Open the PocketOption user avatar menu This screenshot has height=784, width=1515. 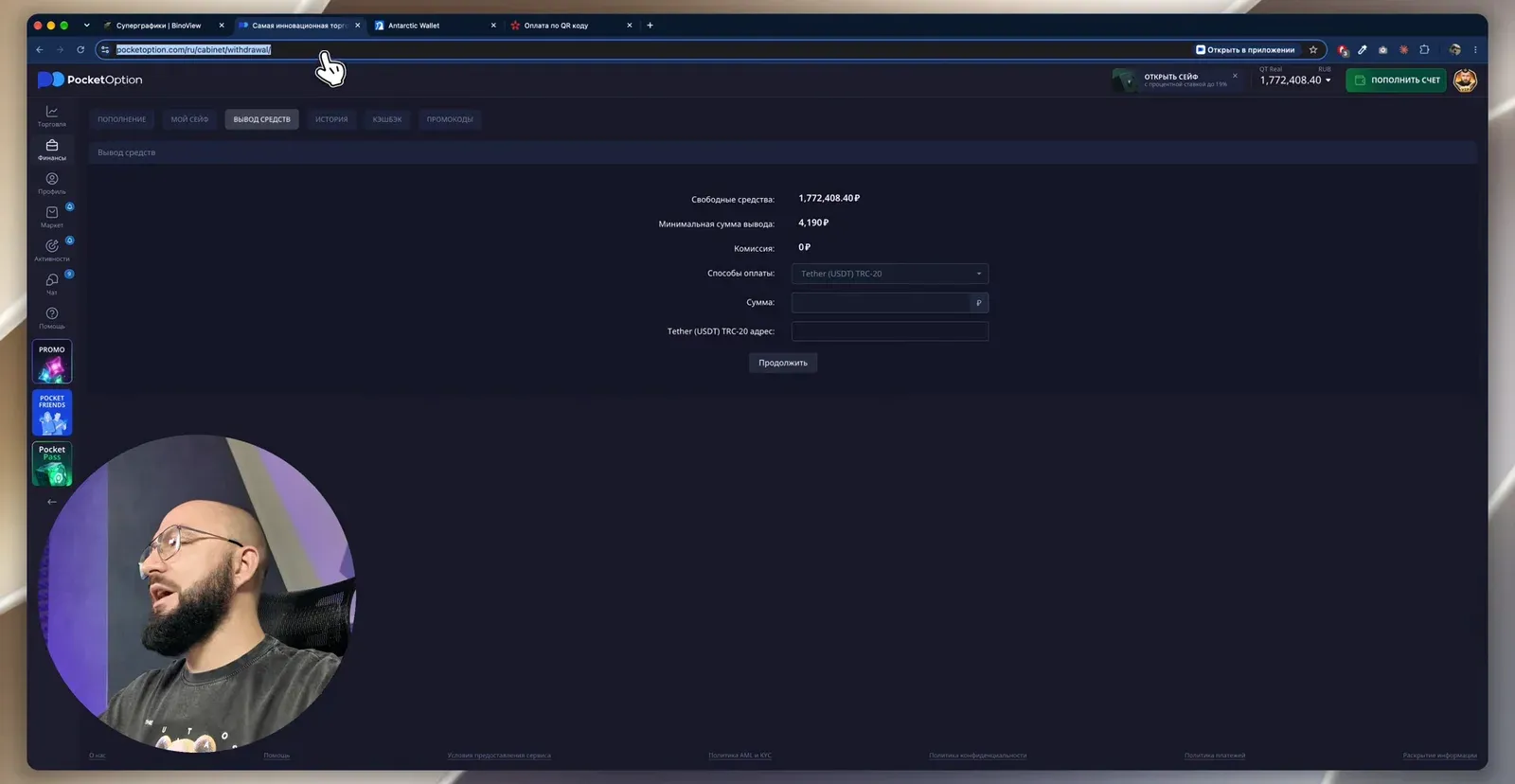click(1465, 80)
